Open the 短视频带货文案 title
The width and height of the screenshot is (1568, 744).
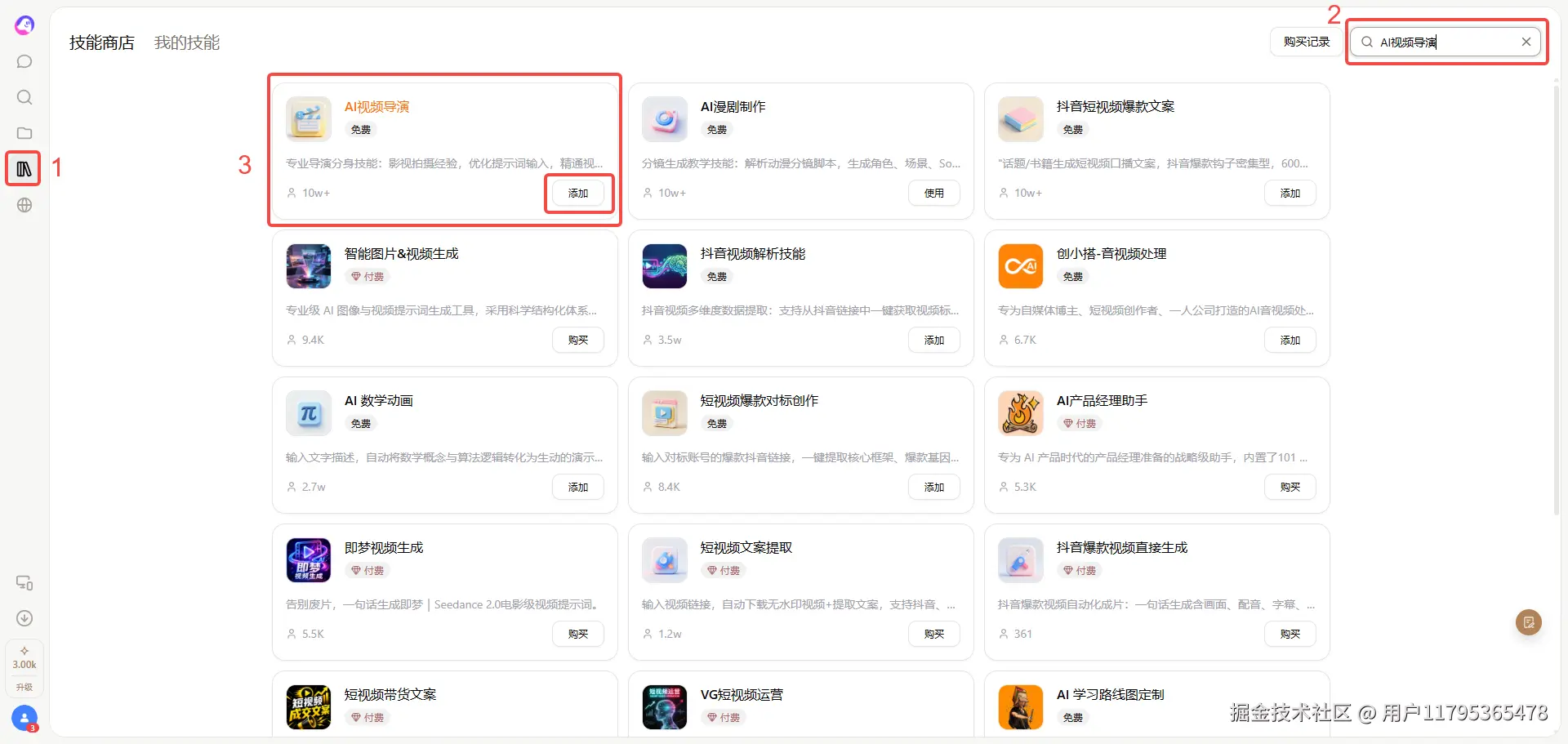click(x=390, y=695)
